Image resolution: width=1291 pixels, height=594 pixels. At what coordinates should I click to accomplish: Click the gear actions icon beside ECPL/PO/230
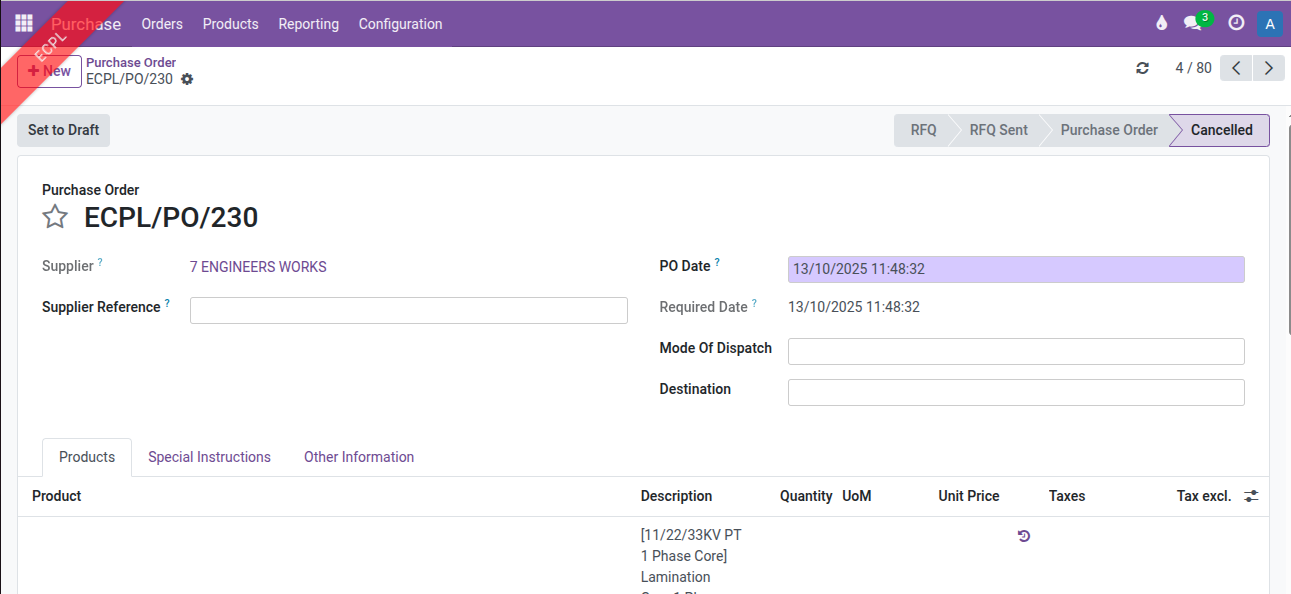(x=187, y=79)
